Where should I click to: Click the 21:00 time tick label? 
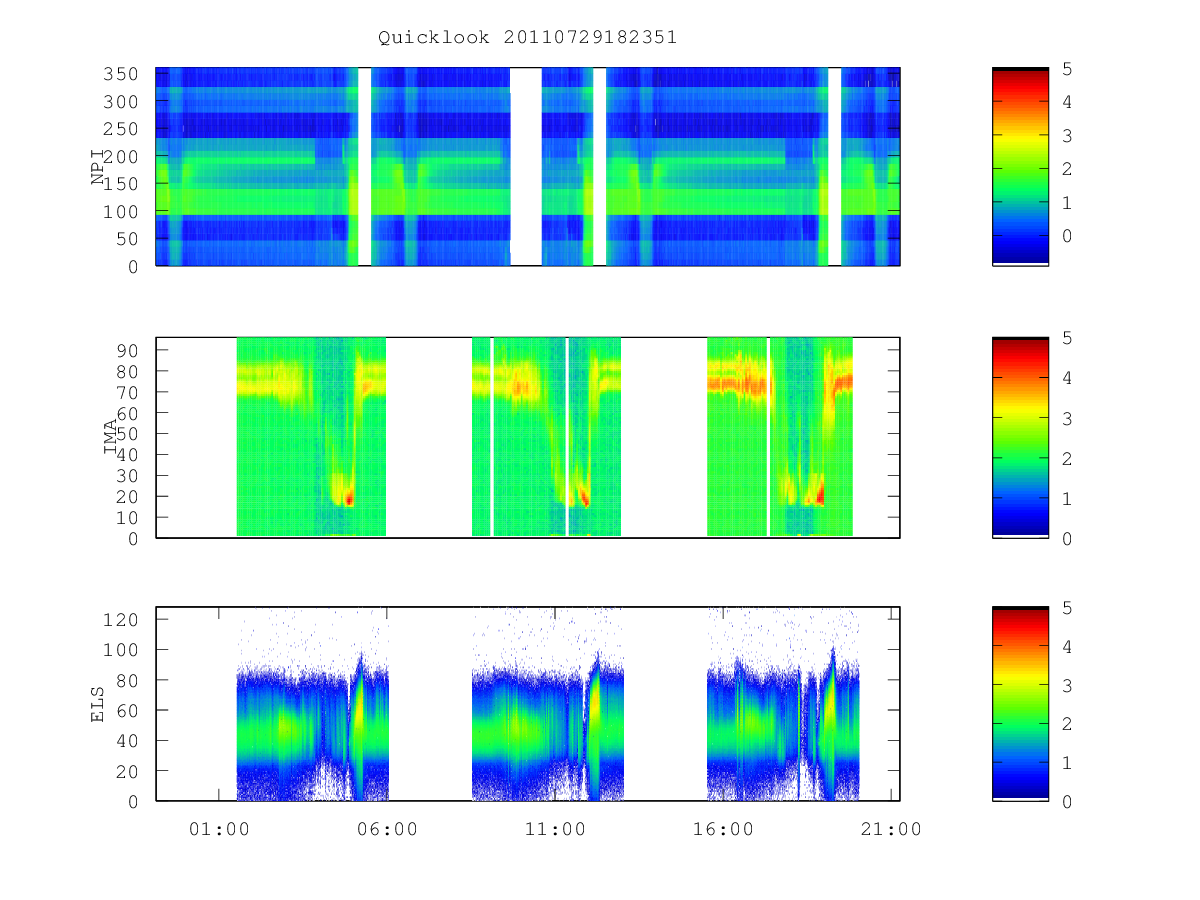(x=891, y=828)
